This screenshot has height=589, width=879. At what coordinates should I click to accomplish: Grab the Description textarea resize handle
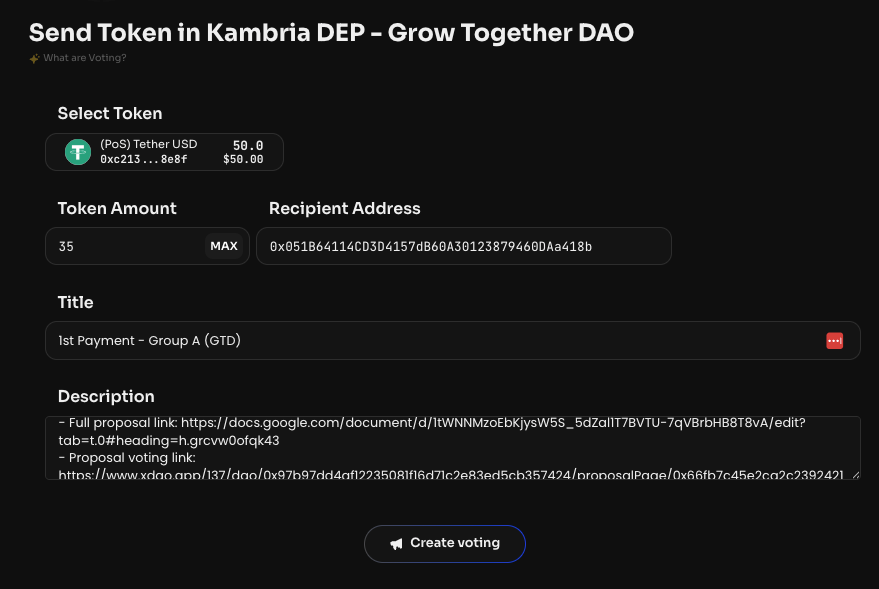pyautogui.click(x=855, y=475)
